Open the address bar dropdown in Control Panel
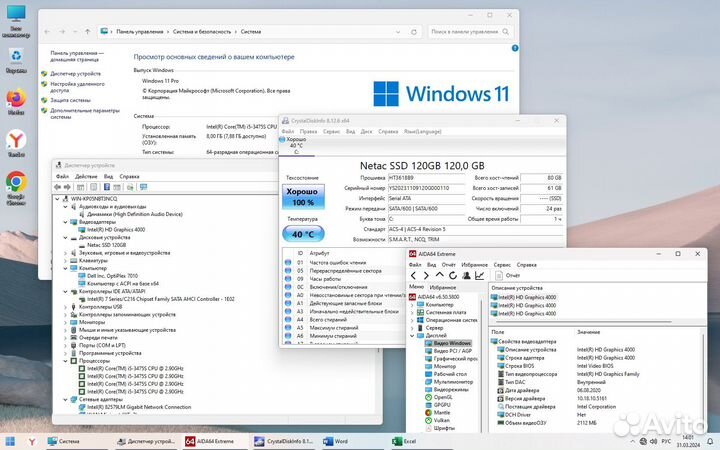Viewport: 720px width, 450px height. pyautogui.click(x=398, y=32)
